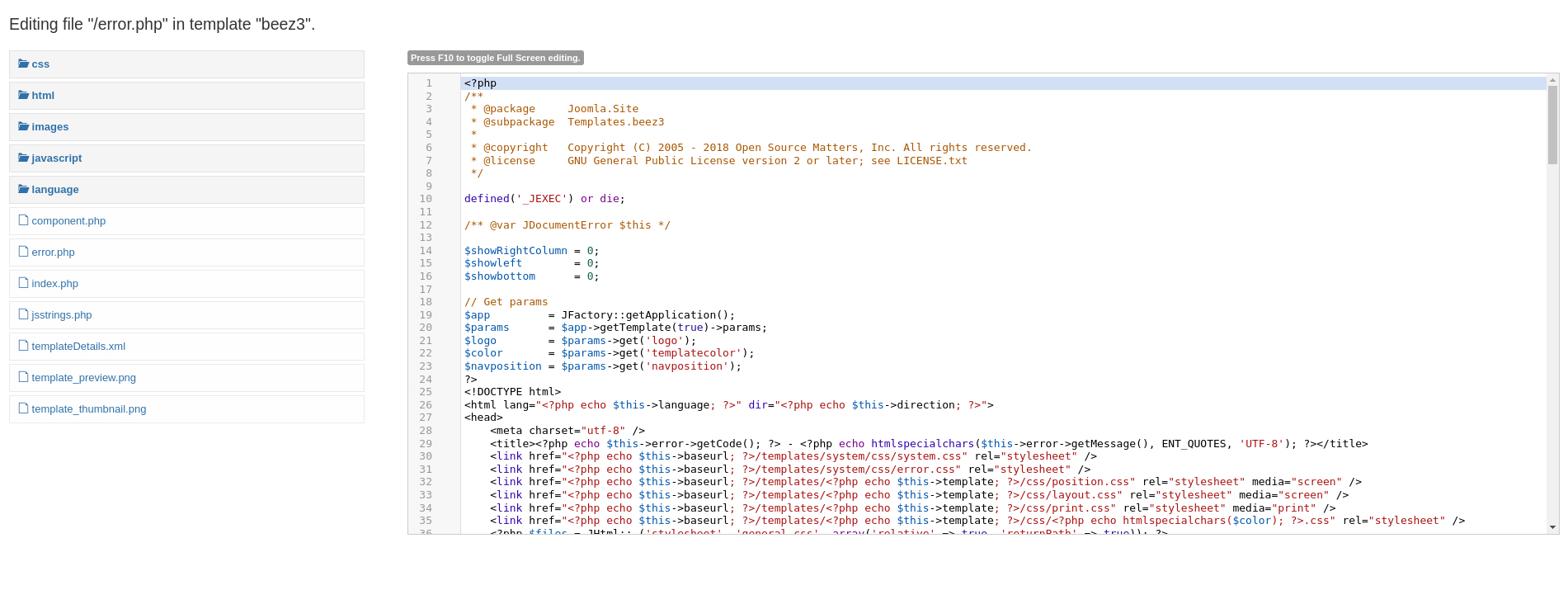Open template_preview.png file
This screenshot has height=590, width=1568.
point(186,378)
